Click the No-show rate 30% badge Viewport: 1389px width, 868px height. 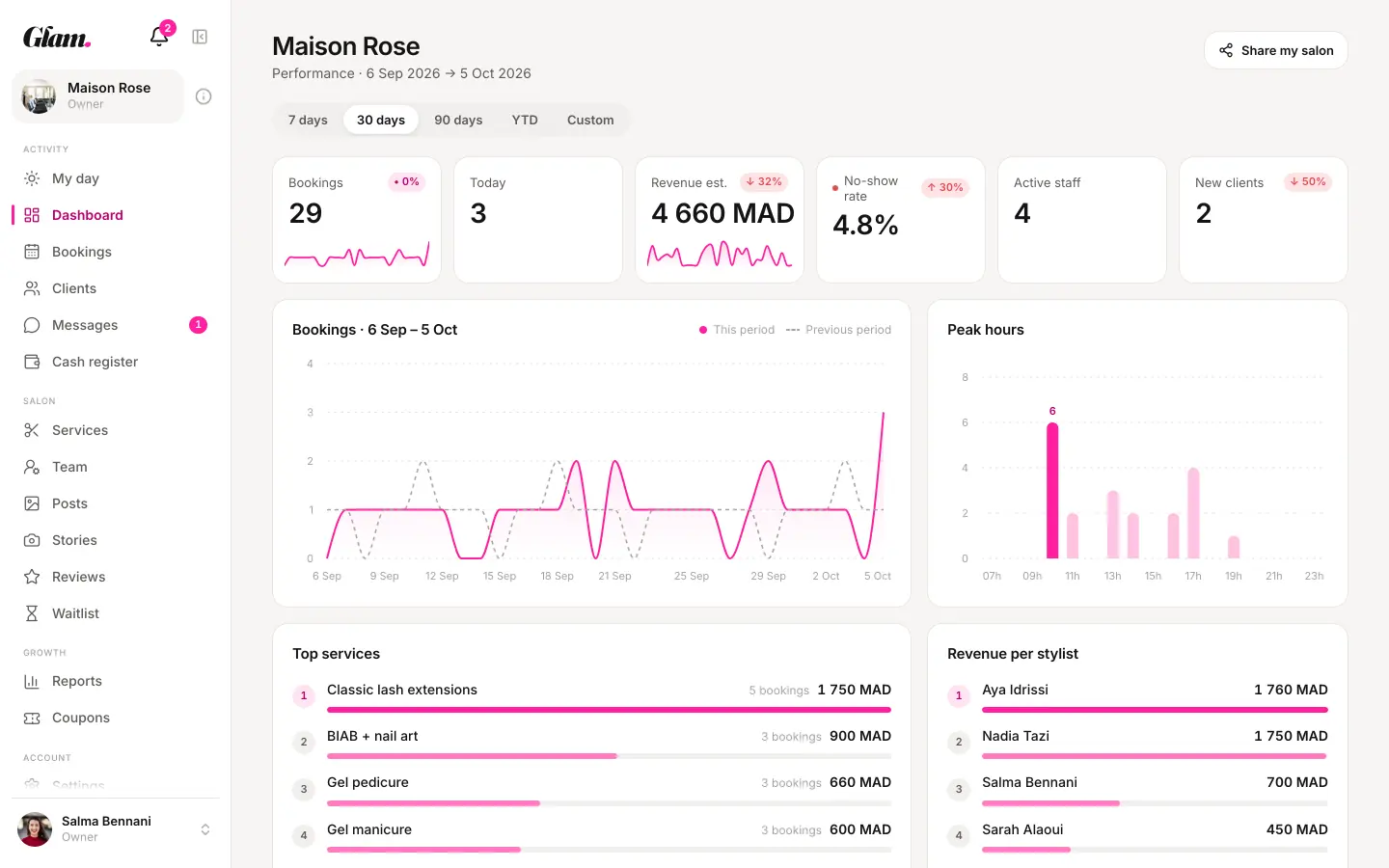click(945, 187)
